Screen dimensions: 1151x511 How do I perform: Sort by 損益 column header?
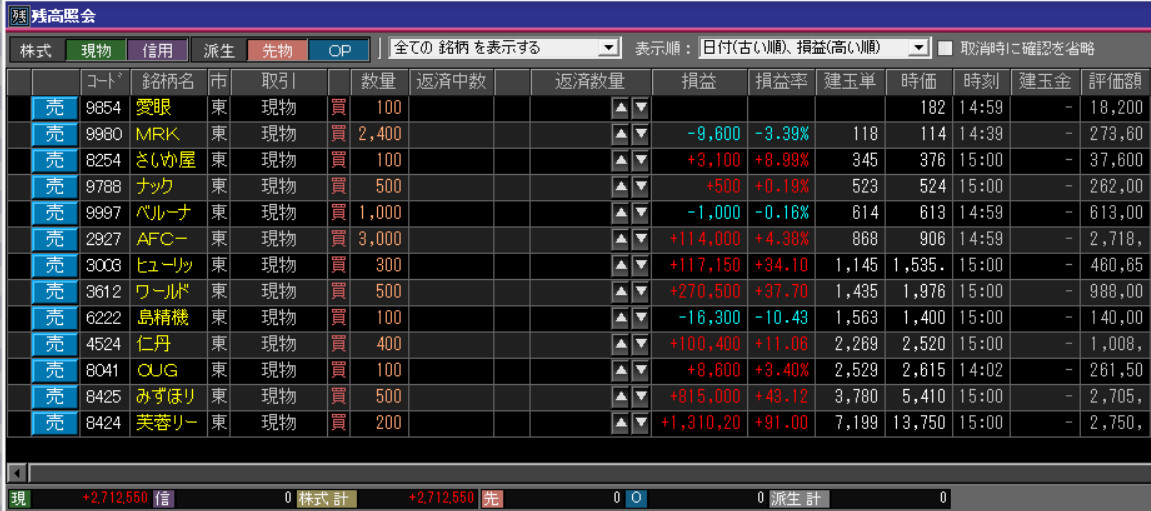coord(699,81)
